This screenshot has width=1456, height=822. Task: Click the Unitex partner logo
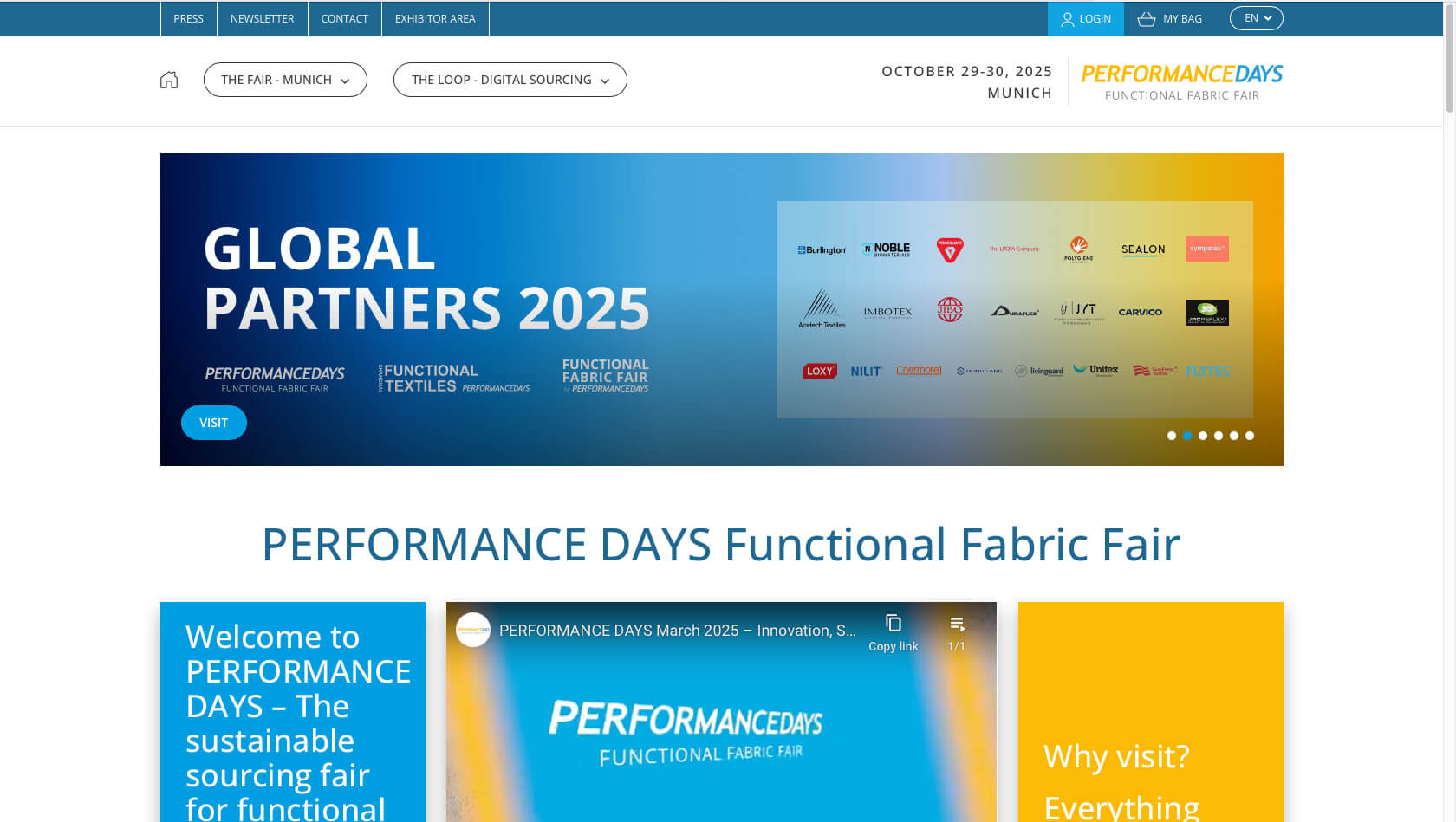(1096, 370)
